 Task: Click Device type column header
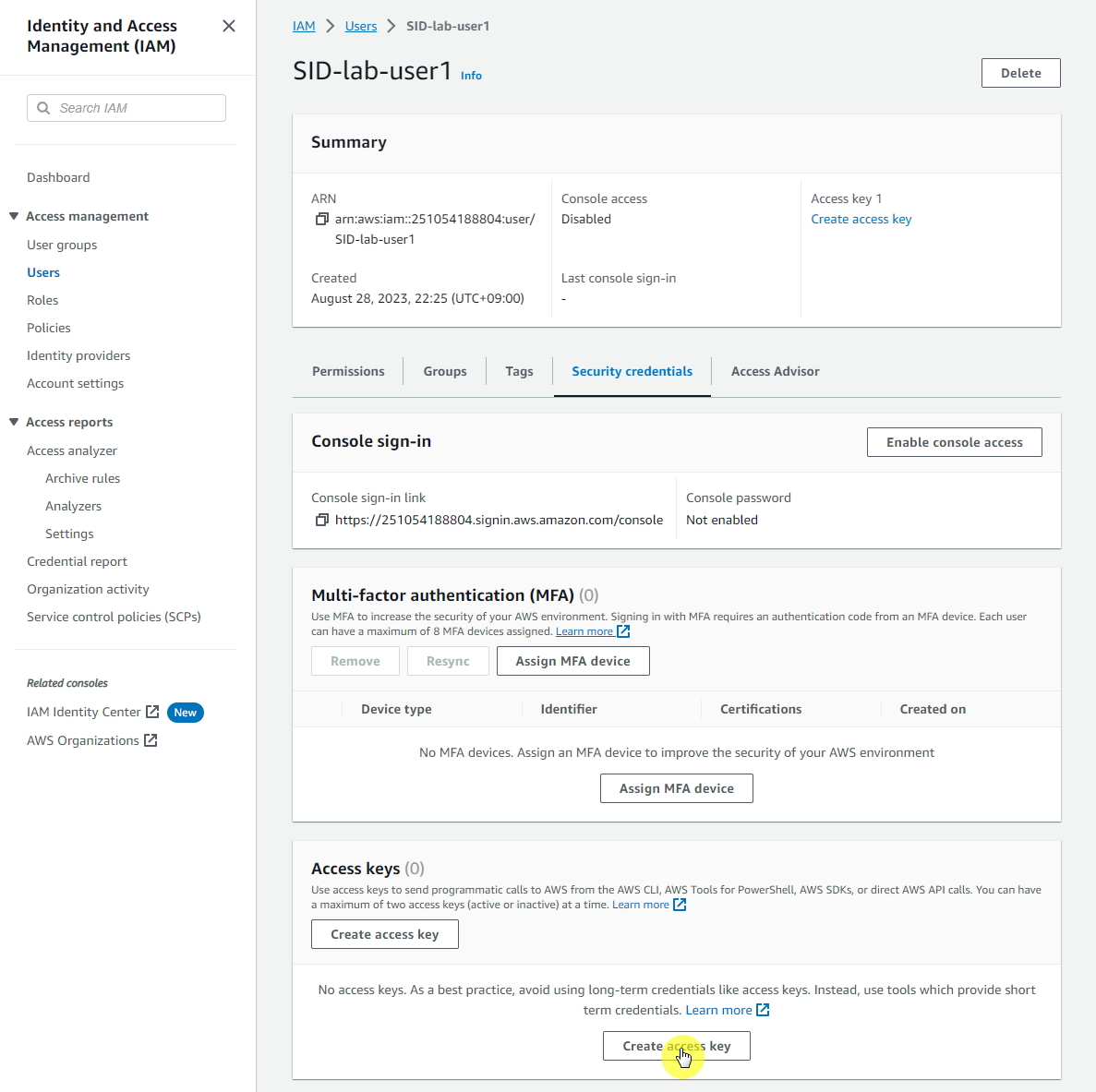point(396,709)
